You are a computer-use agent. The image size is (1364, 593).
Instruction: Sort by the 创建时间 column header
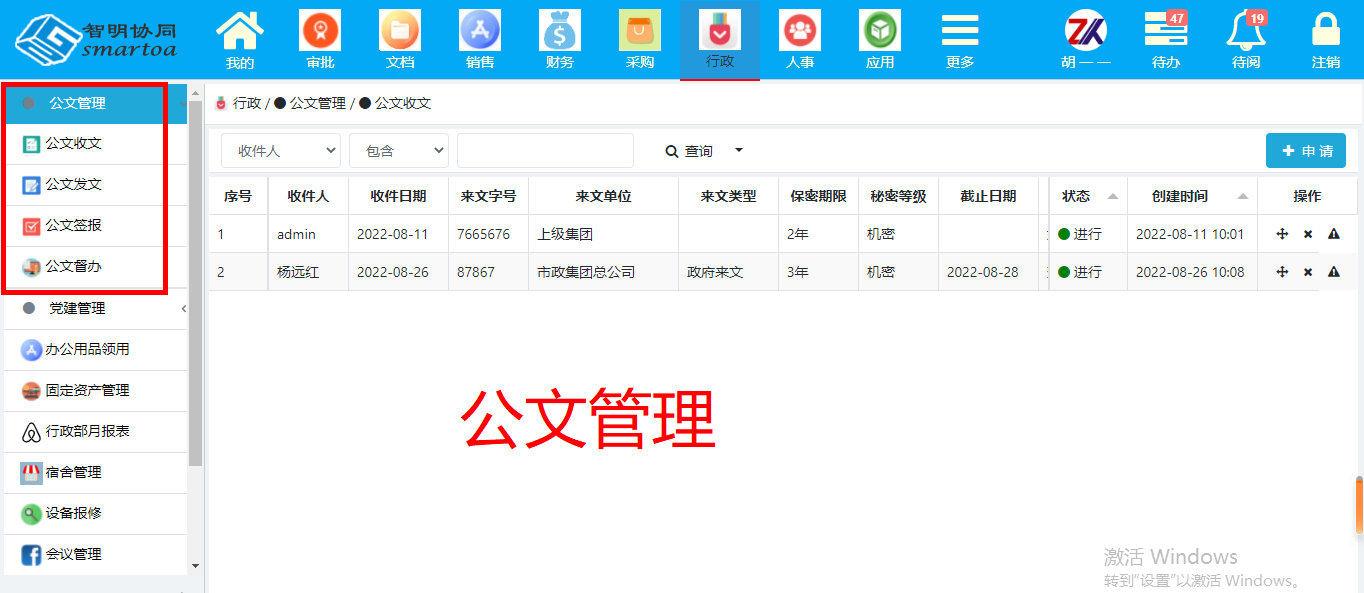1192,196
